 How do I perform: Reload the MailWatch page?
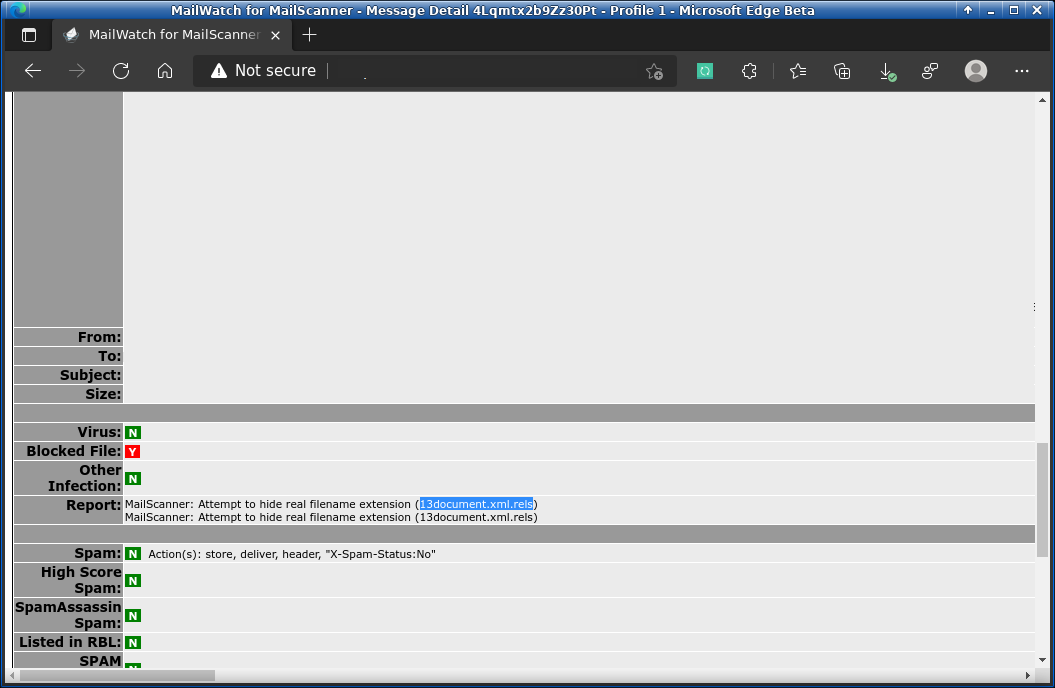tap(121, 71)
